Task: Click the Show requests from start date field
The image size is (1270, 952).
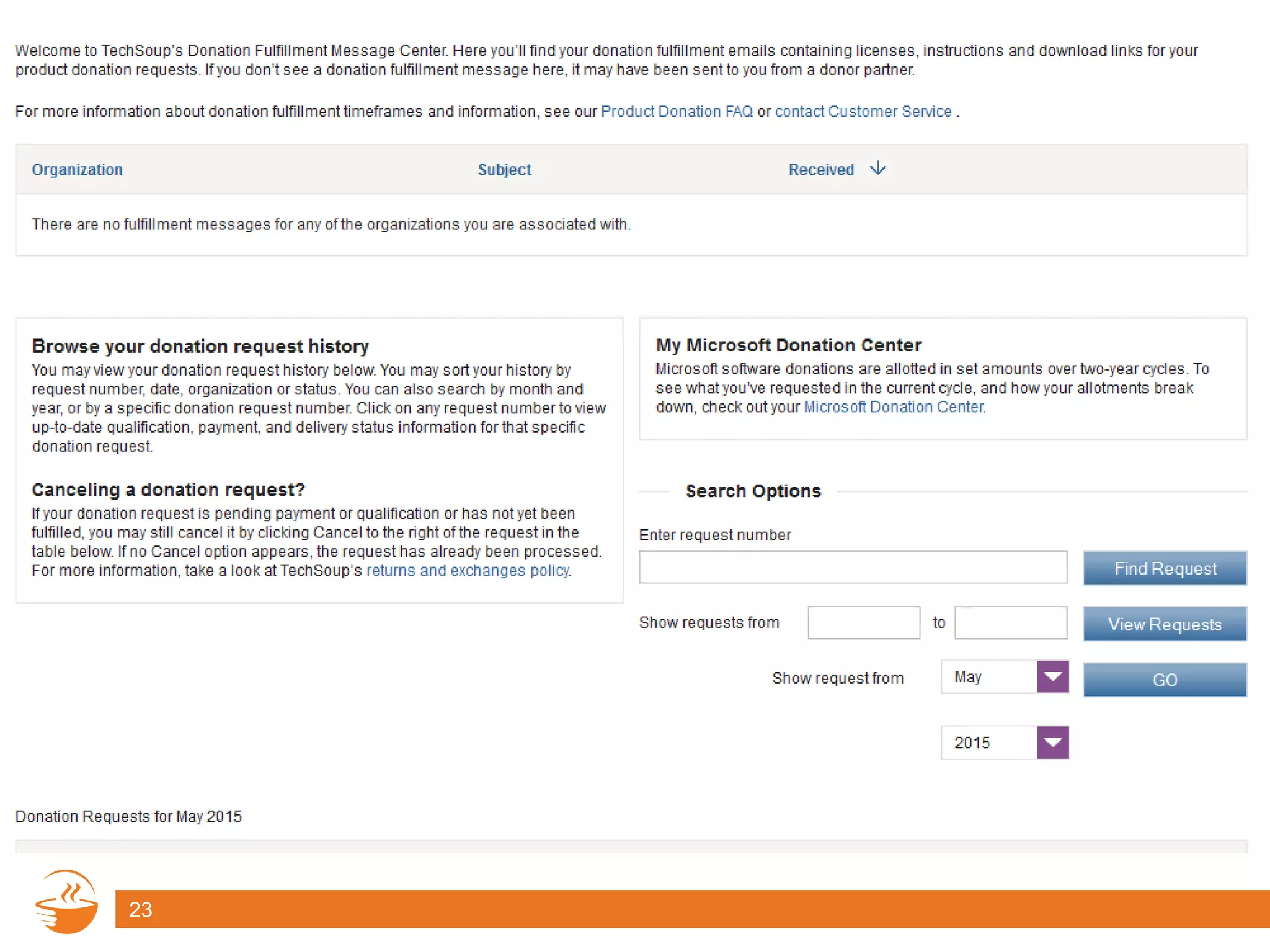Action: point(863,623)
